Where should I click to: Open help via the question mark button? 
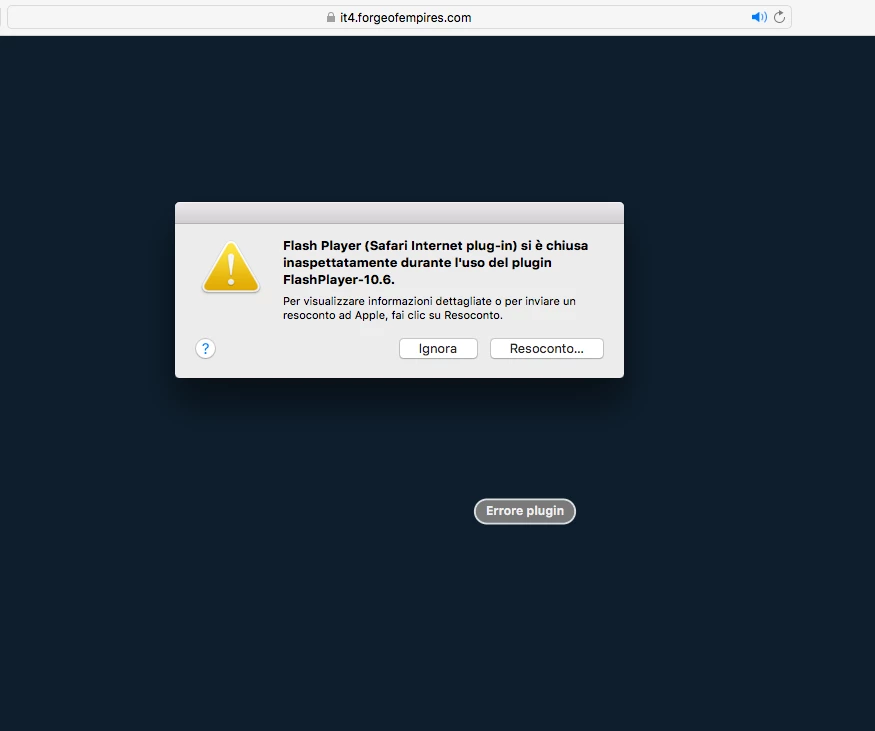click(x=205, y=349)
